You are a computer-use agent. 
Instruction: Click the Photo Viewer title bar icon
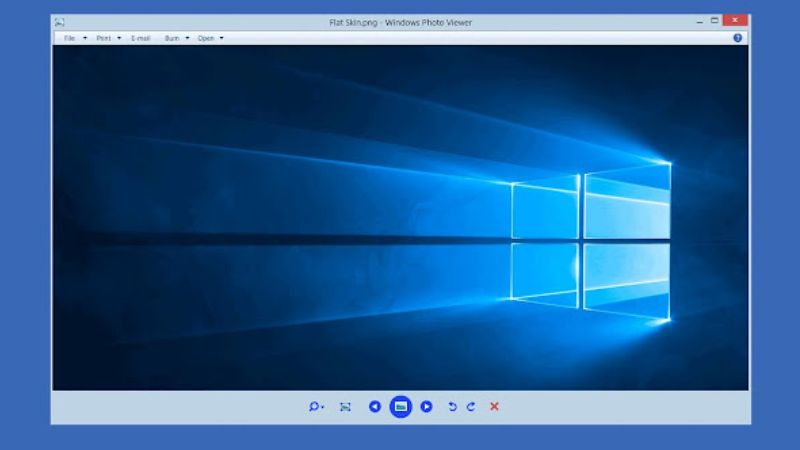(x=60, y=22)
